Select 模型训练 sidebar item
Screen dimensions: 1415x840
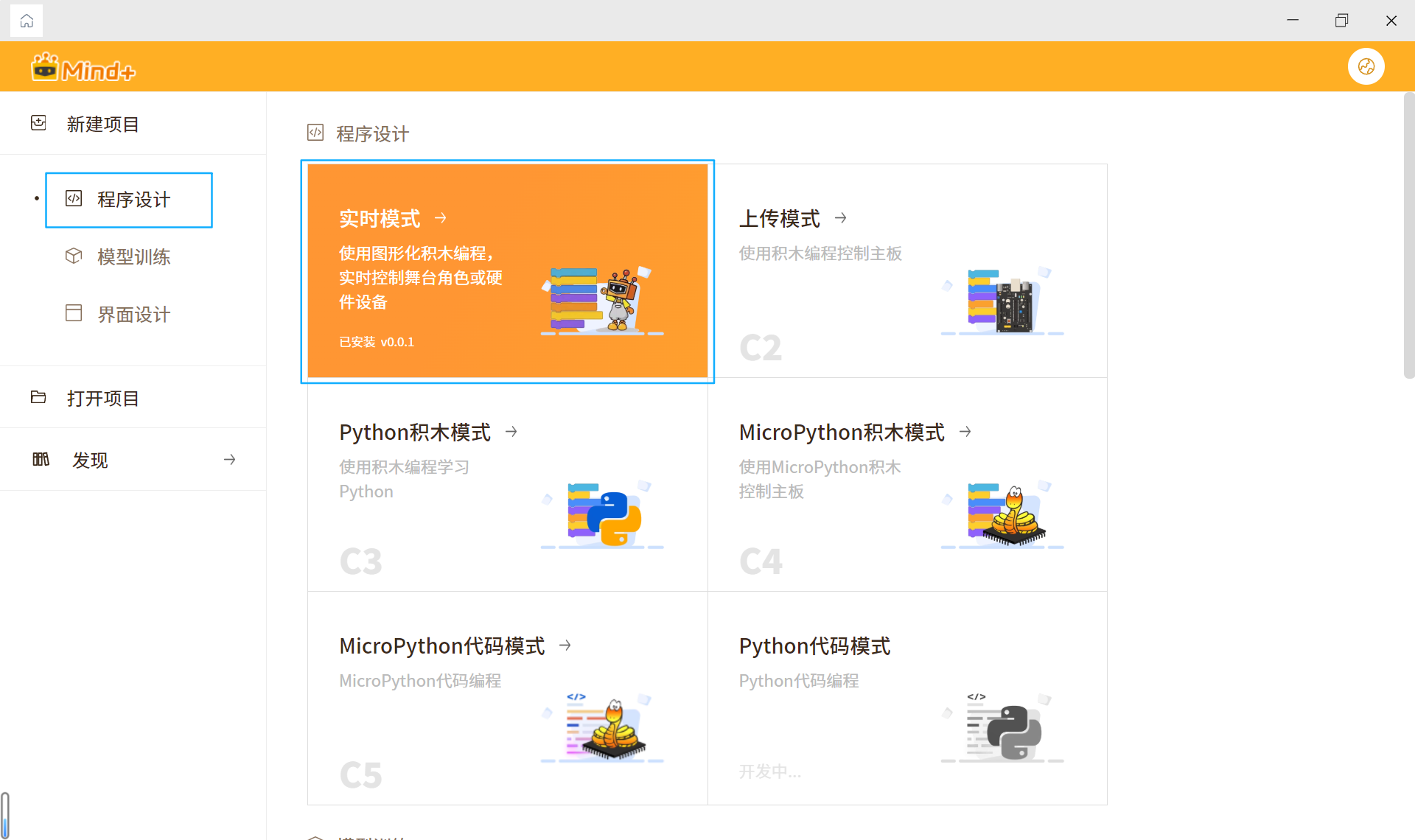[x=134, y=256]
